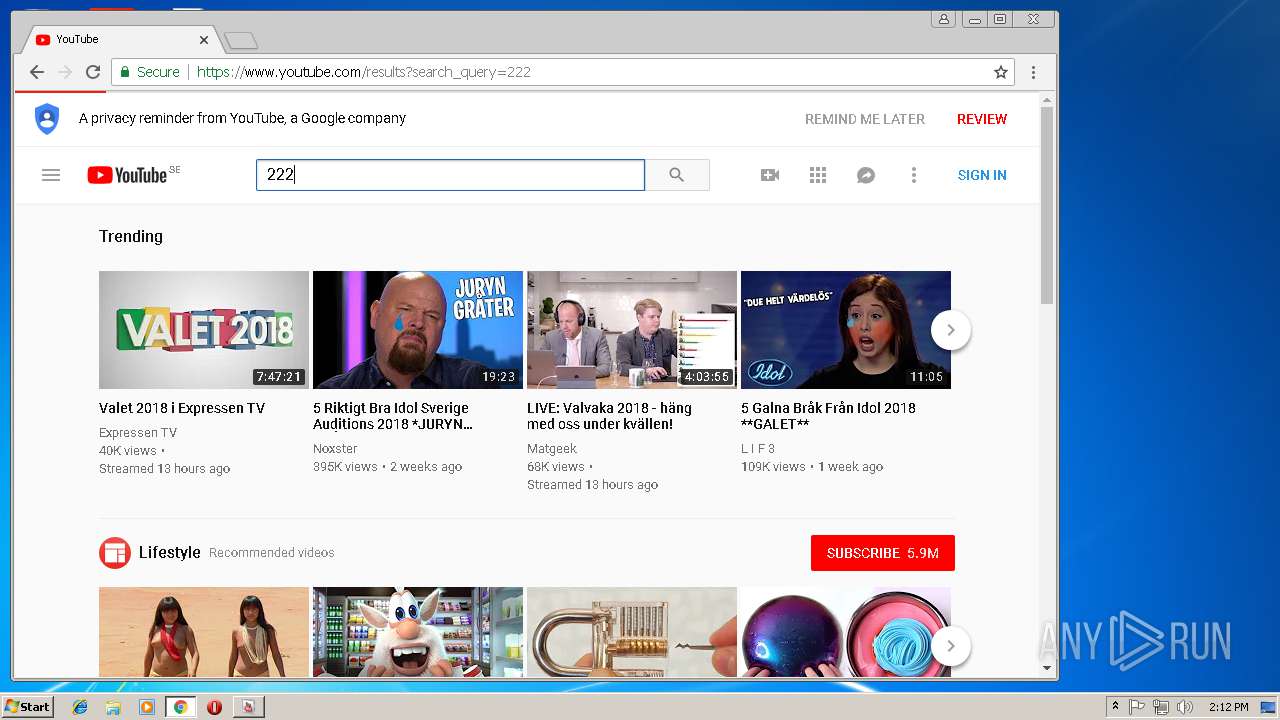Open Juryn Gråter video thumbnail
The image size is (1280, 720).
(418, 330)
